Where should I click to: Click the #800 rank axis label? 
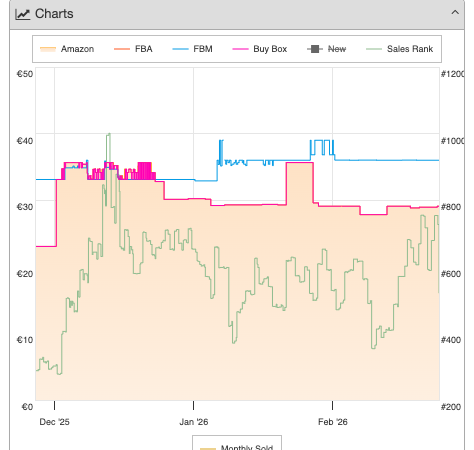pyautogui.click(x=451, y=207)
